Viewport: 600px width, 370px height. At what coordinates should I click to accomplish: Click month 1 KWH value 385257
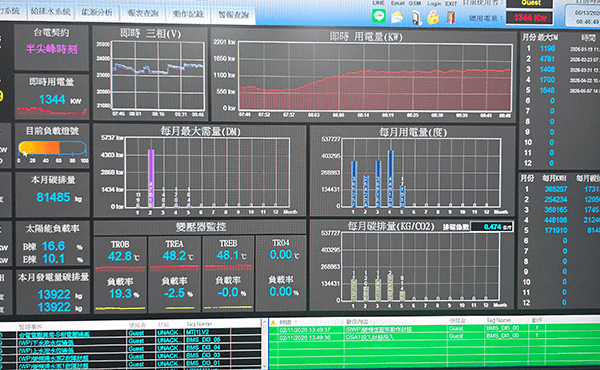556,189
